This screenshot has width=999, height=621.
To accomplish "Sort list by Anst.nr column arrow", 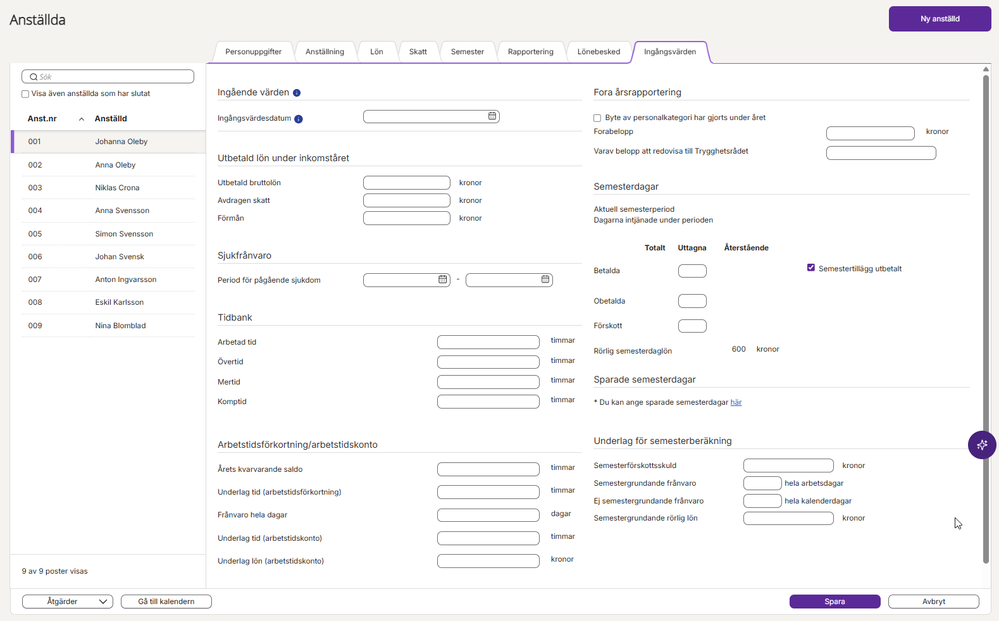I will tap(81, 119).
